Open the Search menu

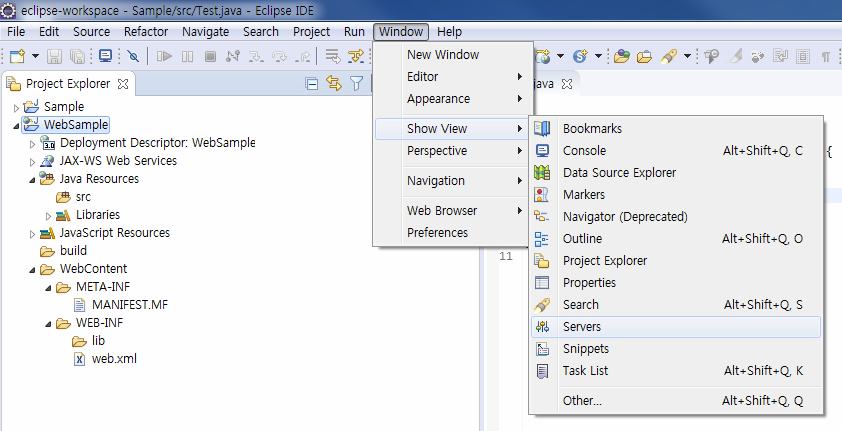[x=260, y=32]
